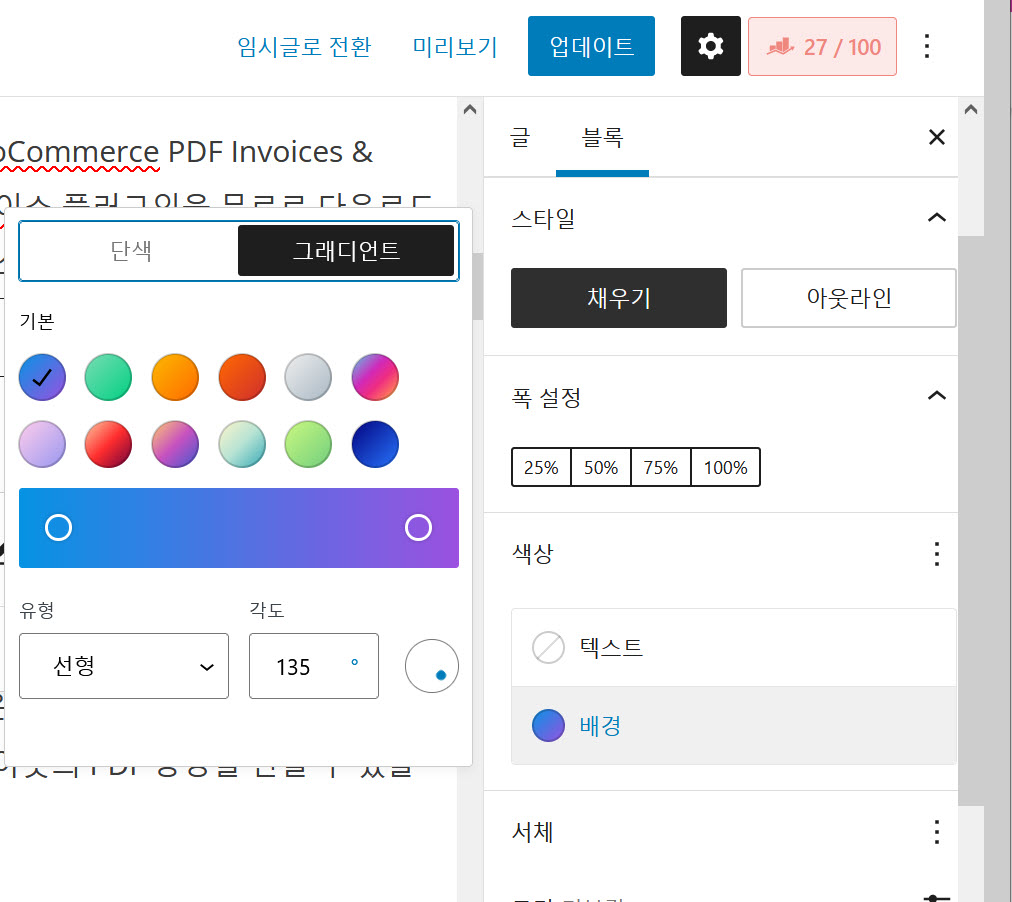Open the editor options kebab menu
The image size is (1012, 902).
pyautogui.click(x=927, y=46)
